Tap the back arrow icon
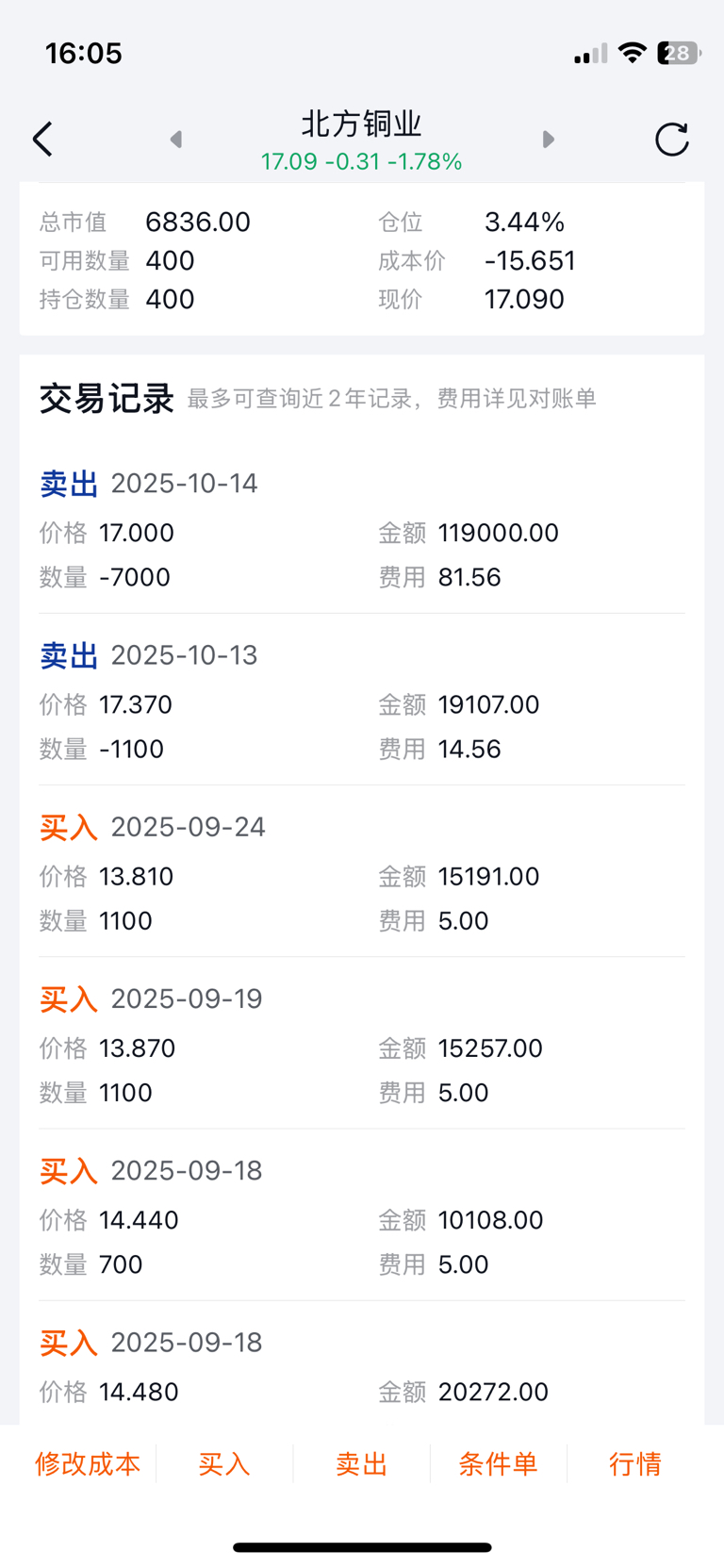 [42, 140]
